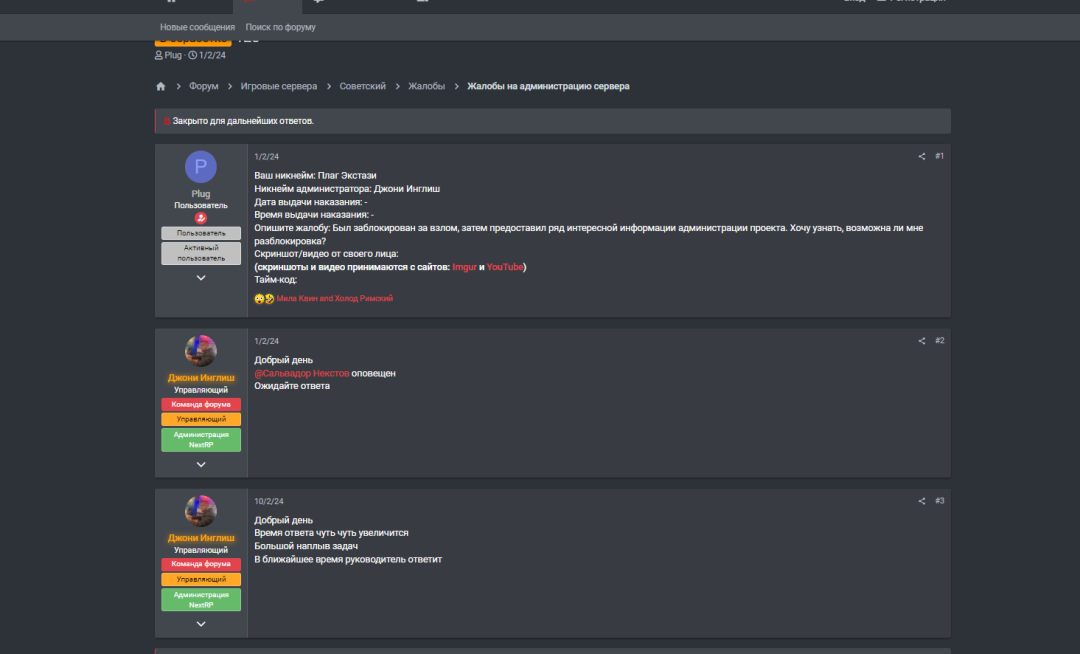Expand user info chevron in post #2
This screenshot has width=1080, height=654.
pos(201,465)
